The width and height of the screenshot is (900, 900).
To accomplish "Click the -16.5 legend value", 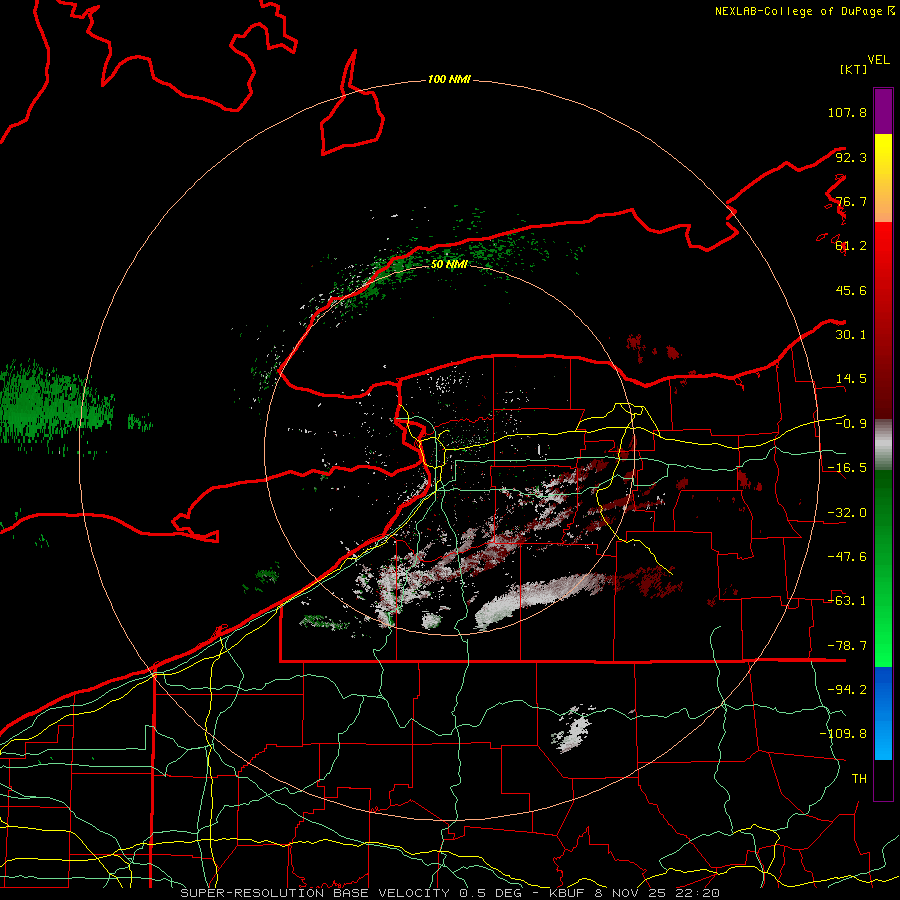I will tap(847, 468).
